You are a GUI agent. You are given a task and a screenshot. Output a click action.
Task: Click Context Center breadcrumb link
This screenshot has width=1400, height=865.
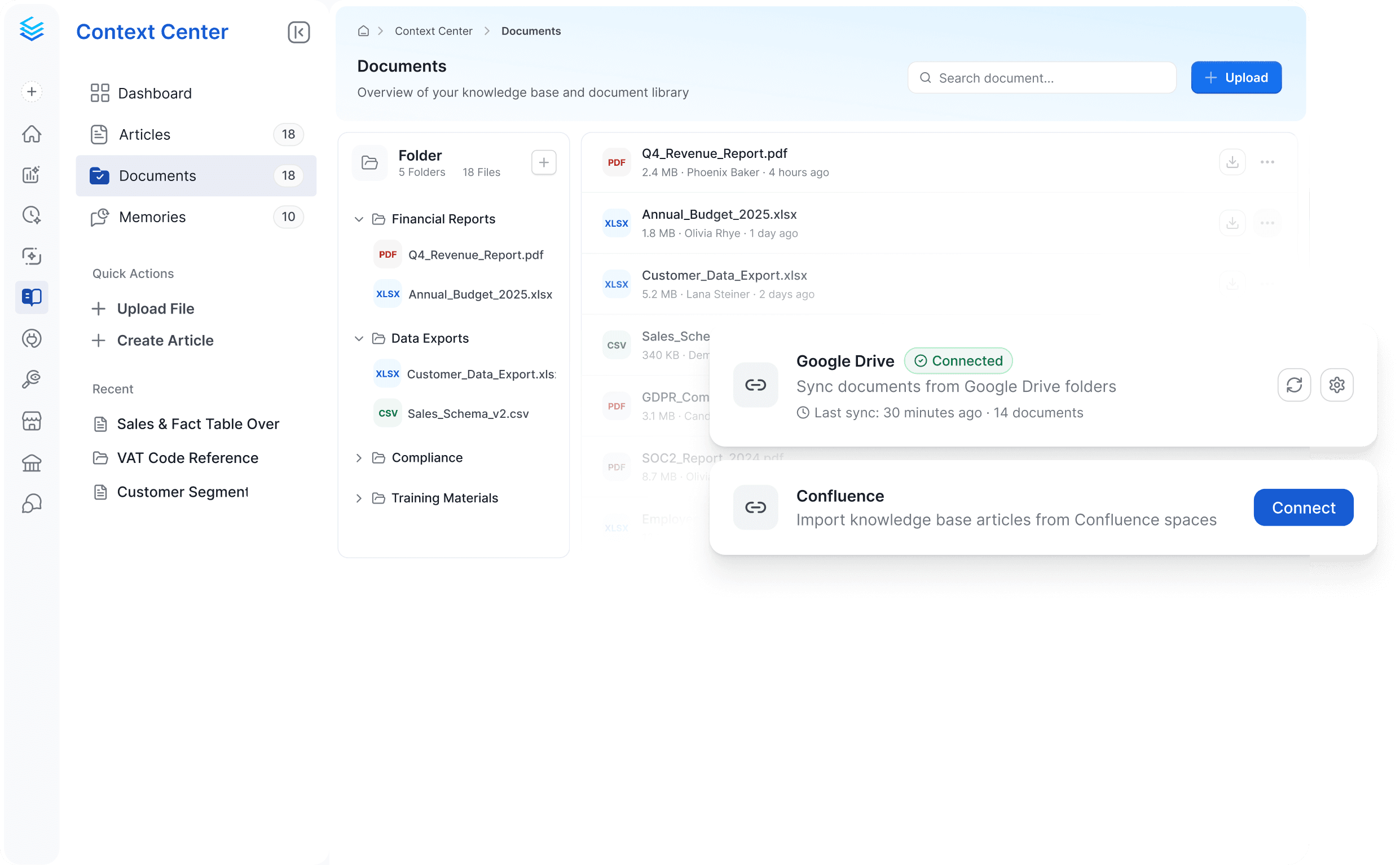433,31
